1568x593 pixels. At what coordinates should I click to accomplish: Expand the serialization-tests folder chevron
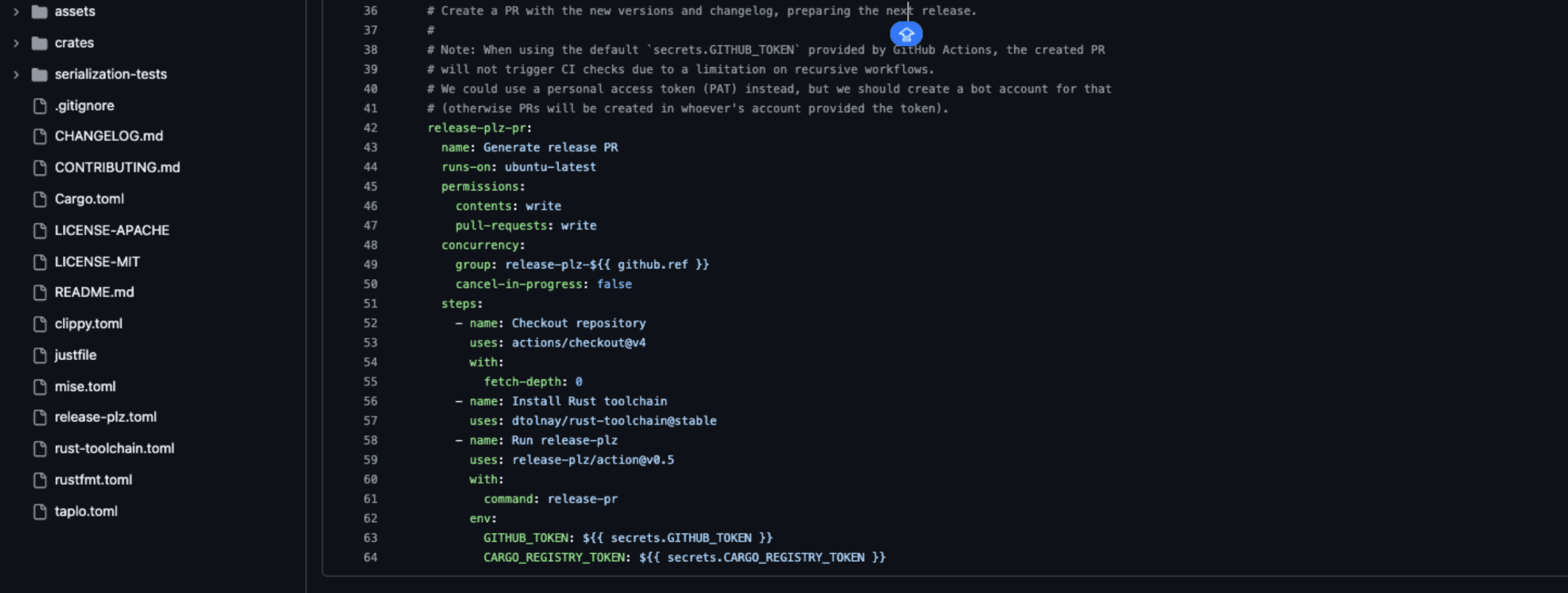coord(16,74)
